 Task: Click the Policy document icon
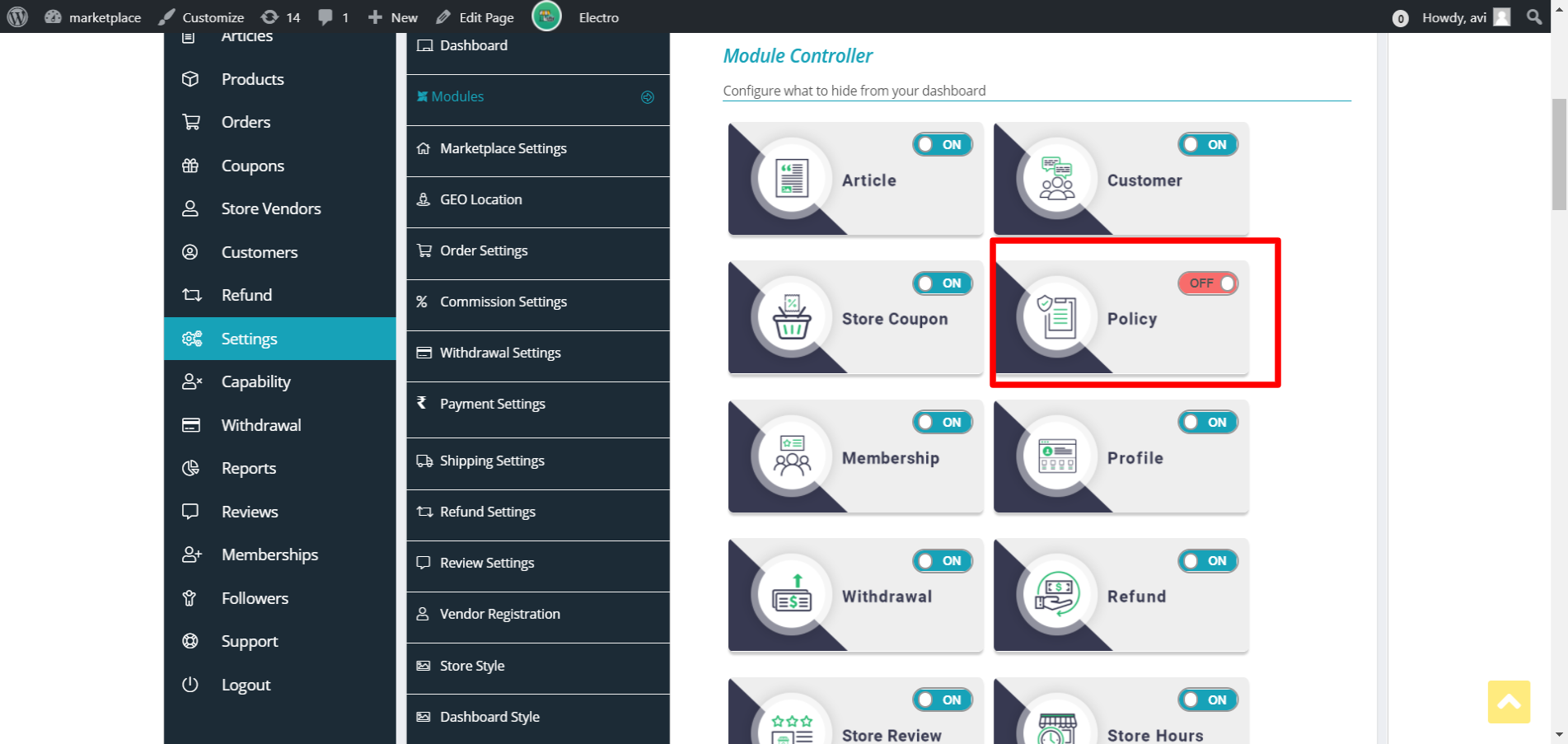1057,317
